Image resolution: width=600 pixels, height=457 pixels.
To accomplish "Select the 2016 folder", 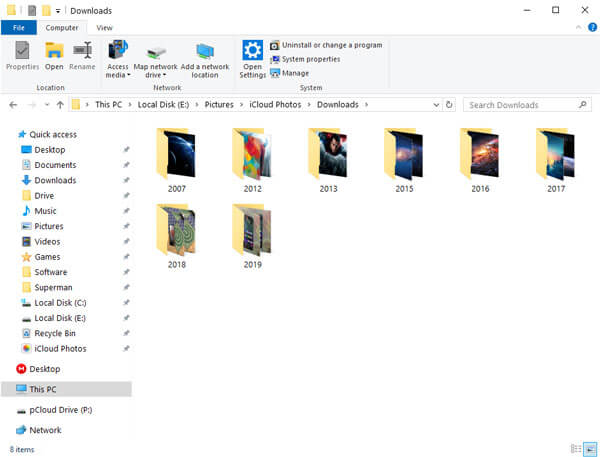I will tap(480, 161).
